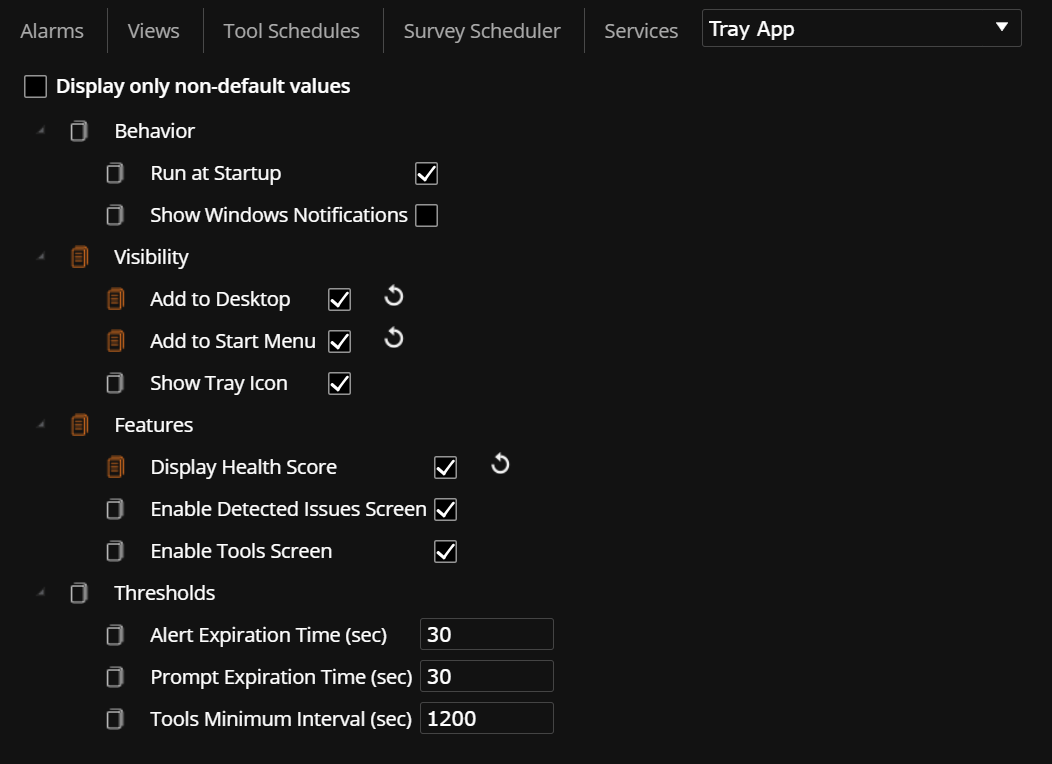Collapse the Thresholds group

click(41, 592)
